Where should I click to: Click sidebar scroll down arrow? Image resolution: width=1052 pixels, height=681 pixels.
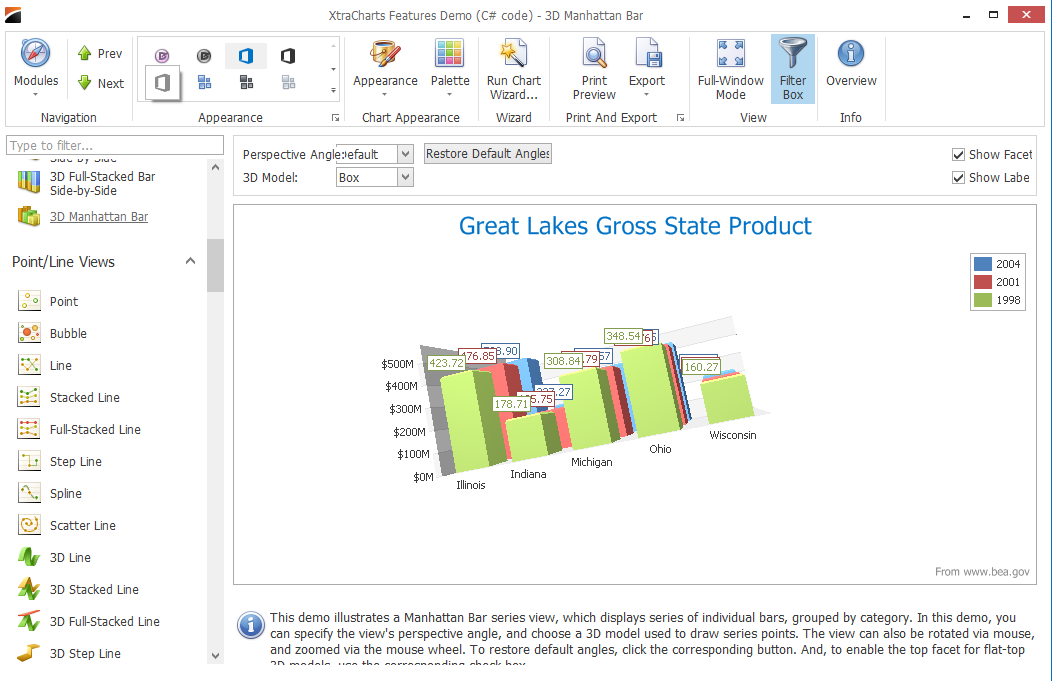click(215, 656)
